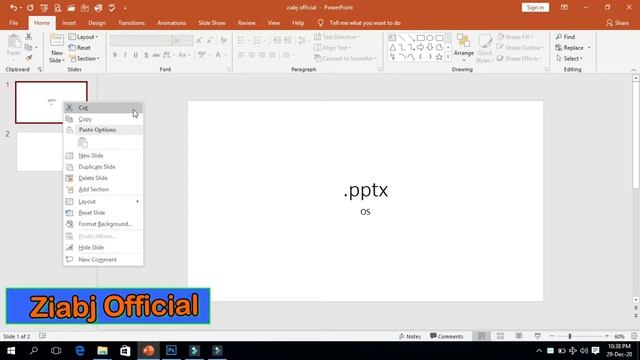Screen dimensions: 640x360
Task: Open Format Background from context menu
Action: (x=103, y=224)
